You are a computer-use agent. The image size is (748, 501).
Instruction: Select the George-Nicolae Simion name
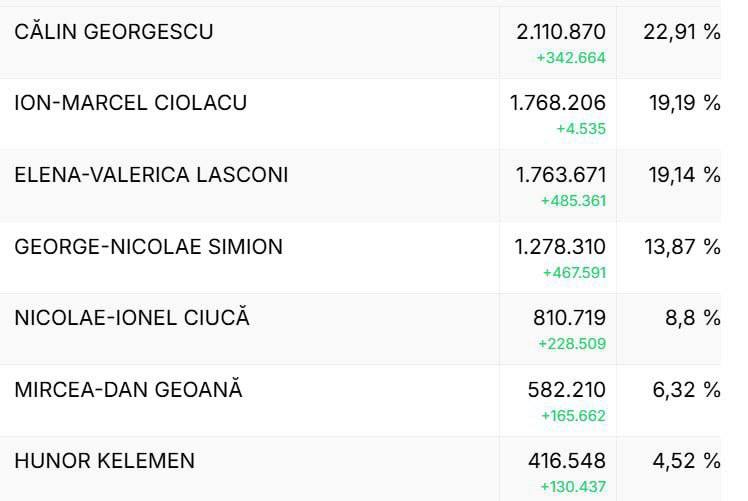coord(148,247)
